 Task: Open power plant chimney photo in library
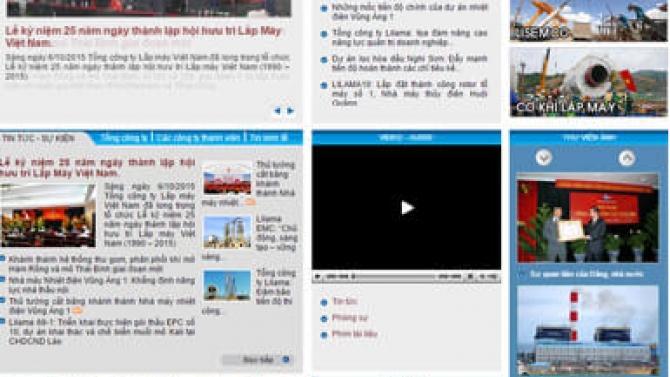click(588, 330)
